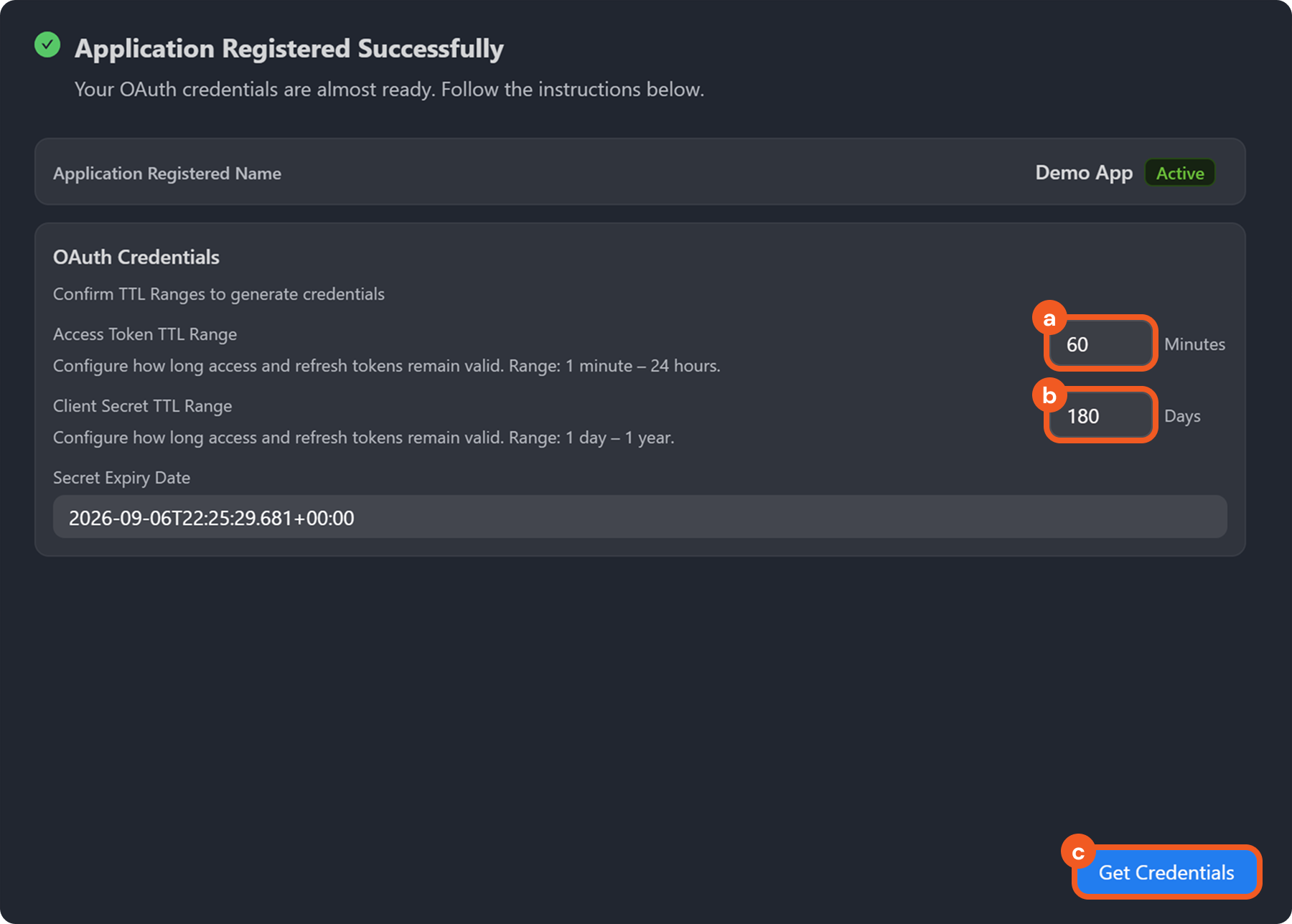This screenshot has height=924, width=1292.
Task: Click the green Active status badge
Action: [x=1179, y=173]
